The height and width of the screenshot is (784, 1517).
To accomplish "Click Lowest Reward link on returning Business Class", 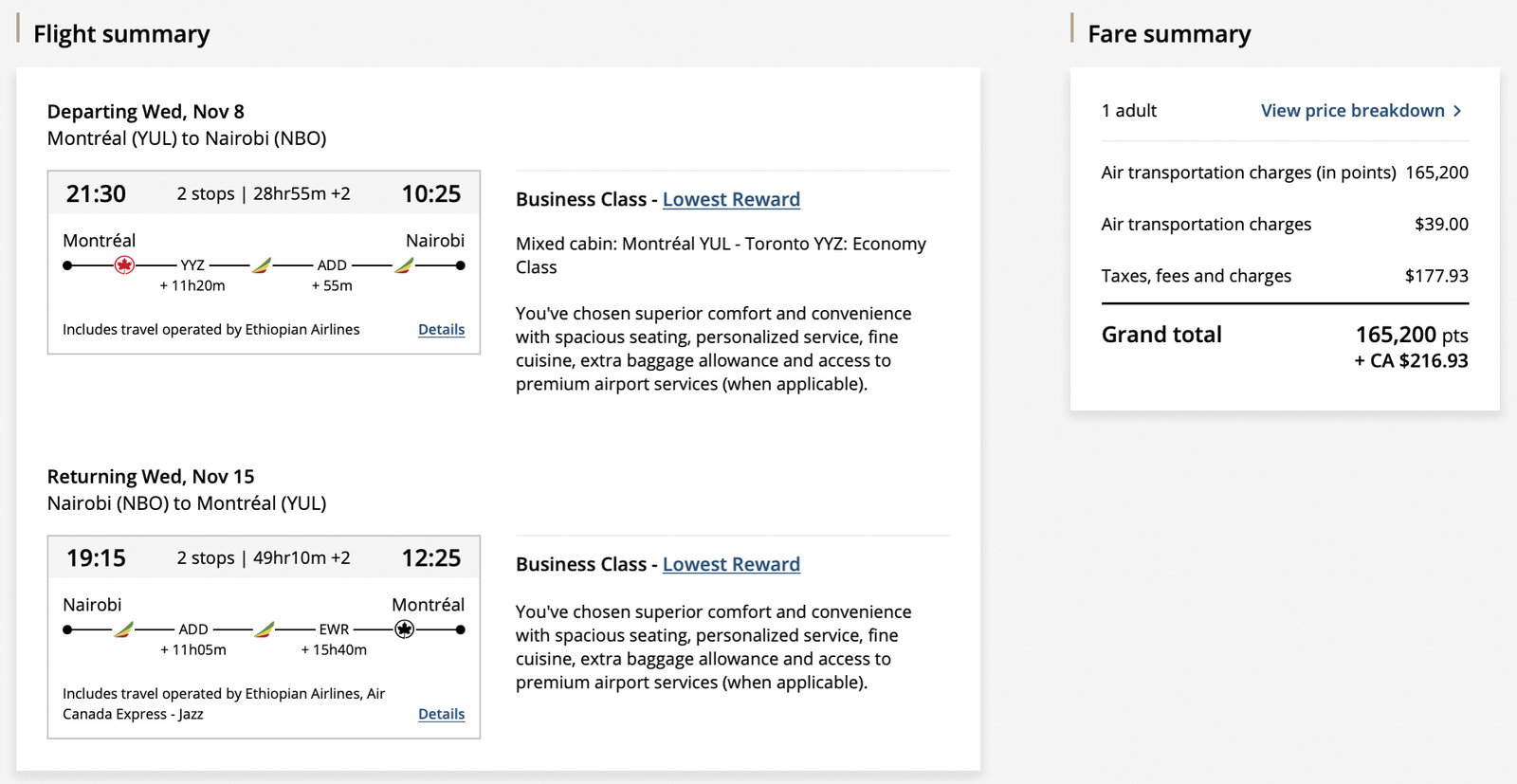I will click(731, 564).
